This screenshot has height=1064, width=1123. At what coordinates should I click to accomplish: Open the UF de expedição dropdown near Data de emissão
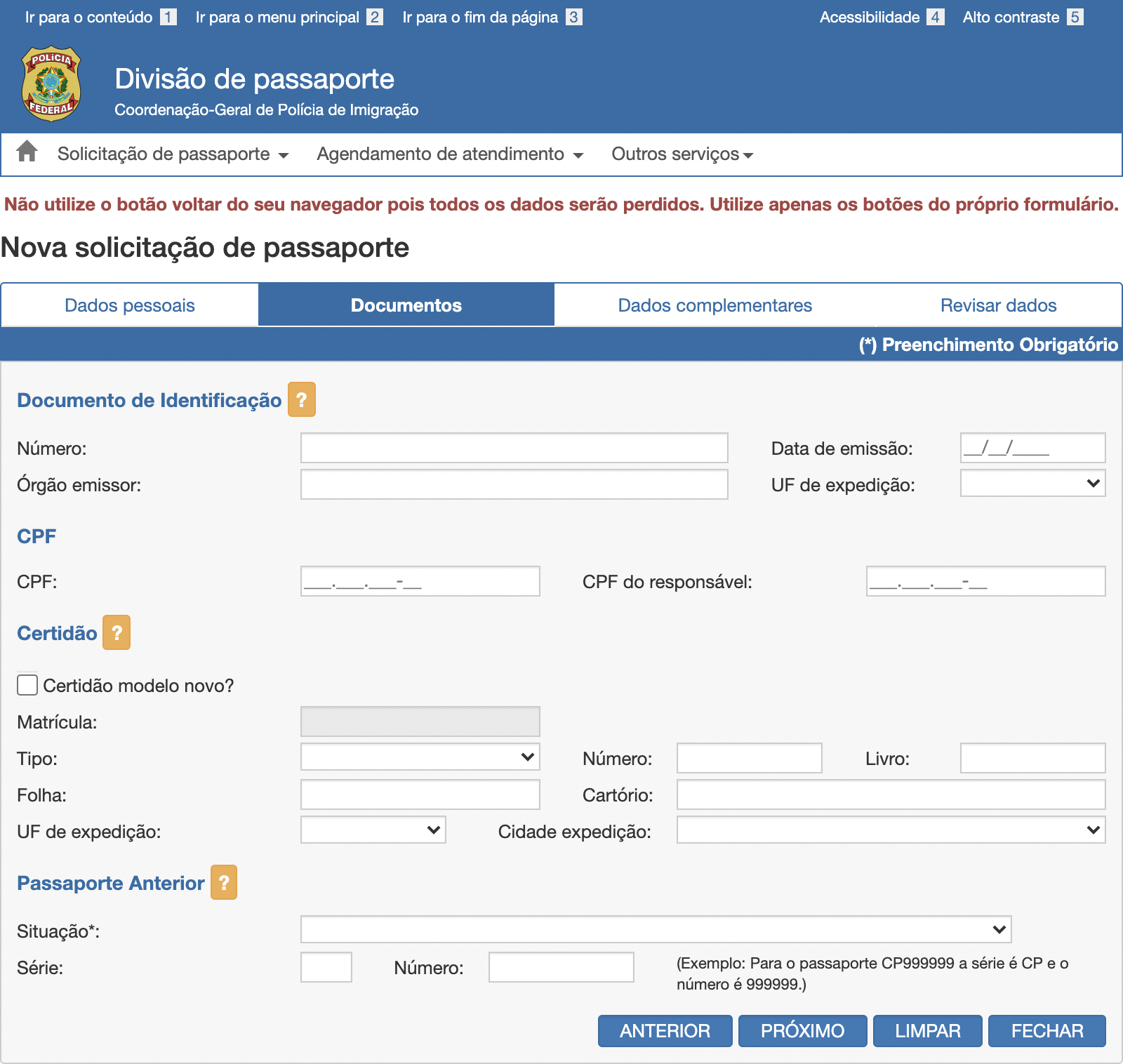click(1032, 483)
